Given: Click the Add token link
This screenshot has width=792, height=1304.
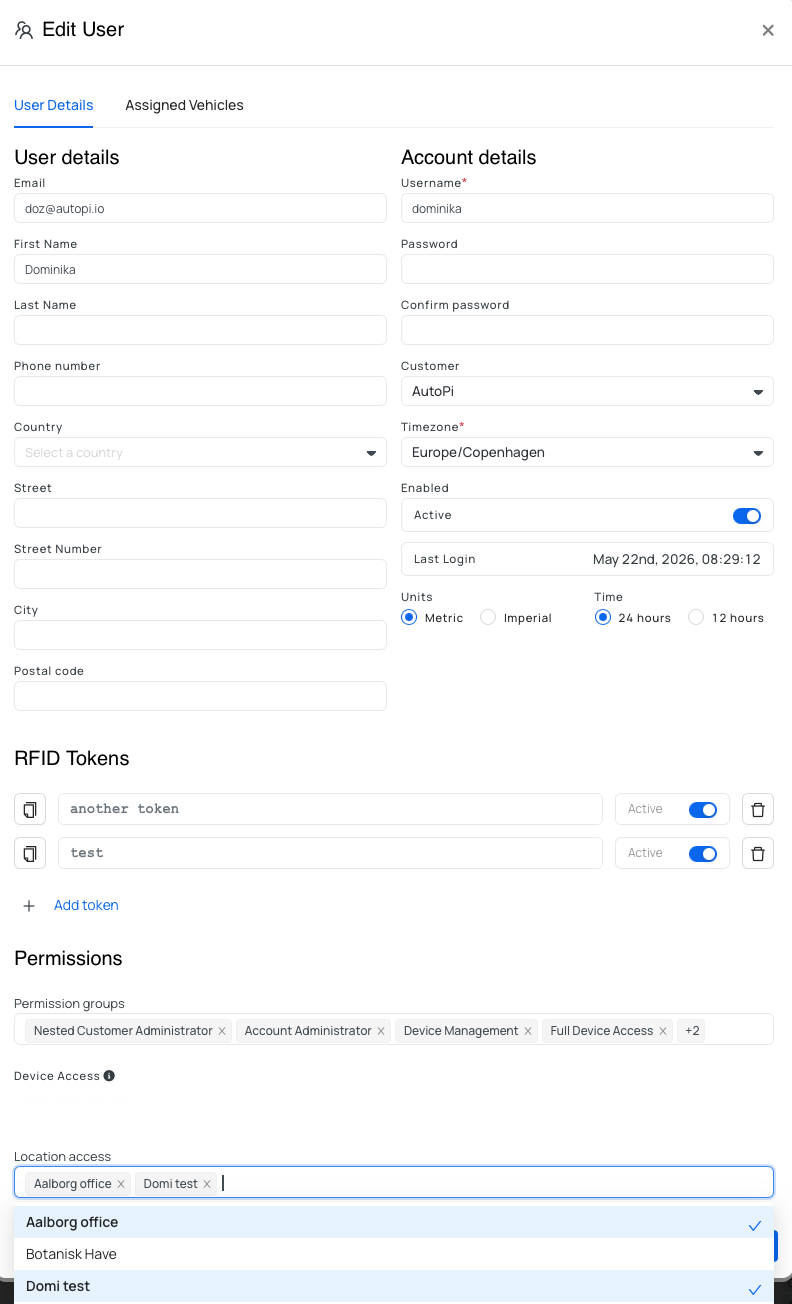Looking at the screenshot, I should point(86,905).
